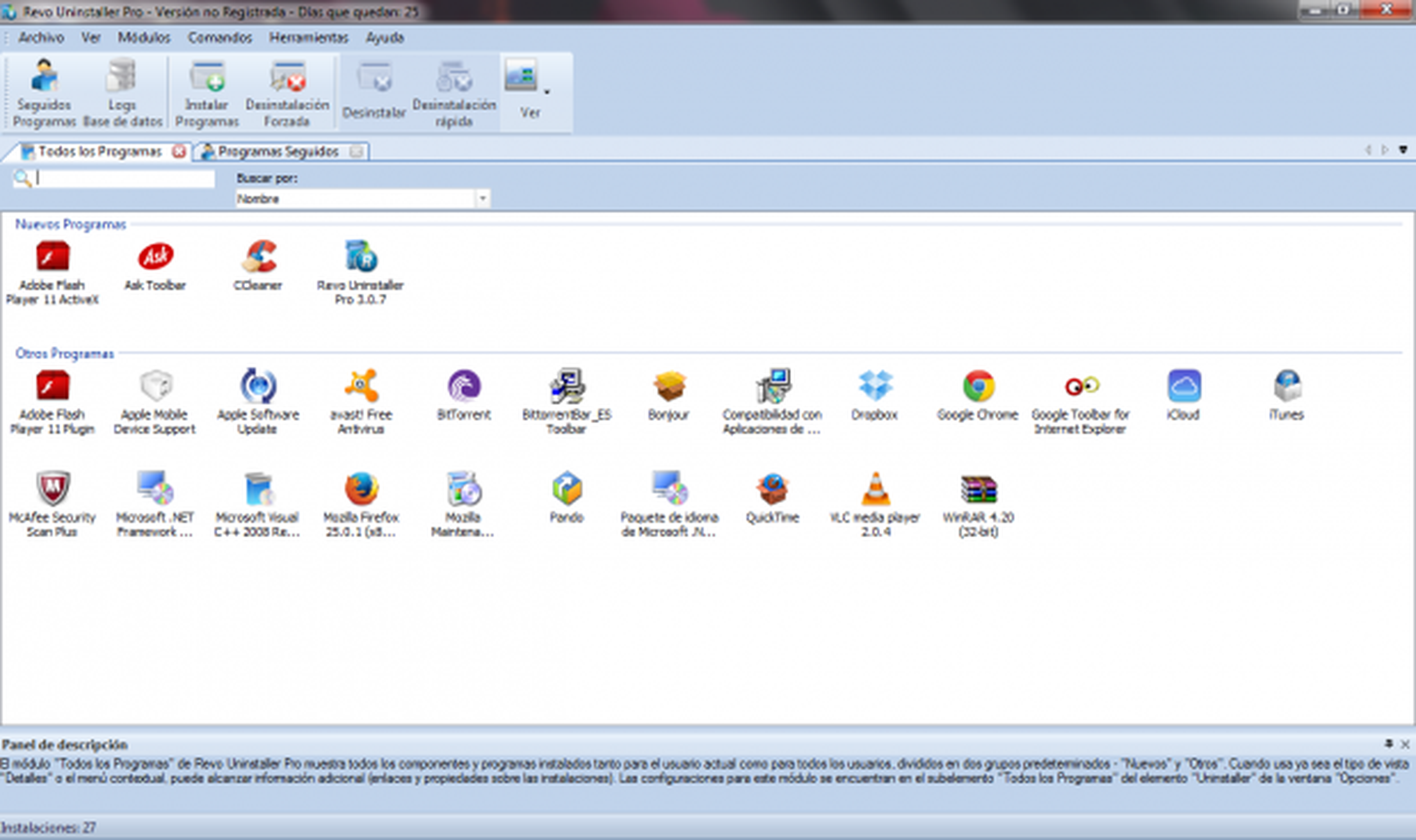The height and width of the screenshot is (840, 1416).
Task: Click Instalaciones: 27 status text
Action: 49,827
